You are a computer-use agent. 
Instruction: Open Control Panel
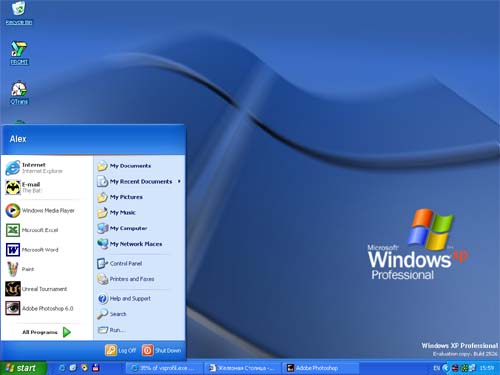pos(139,263)
